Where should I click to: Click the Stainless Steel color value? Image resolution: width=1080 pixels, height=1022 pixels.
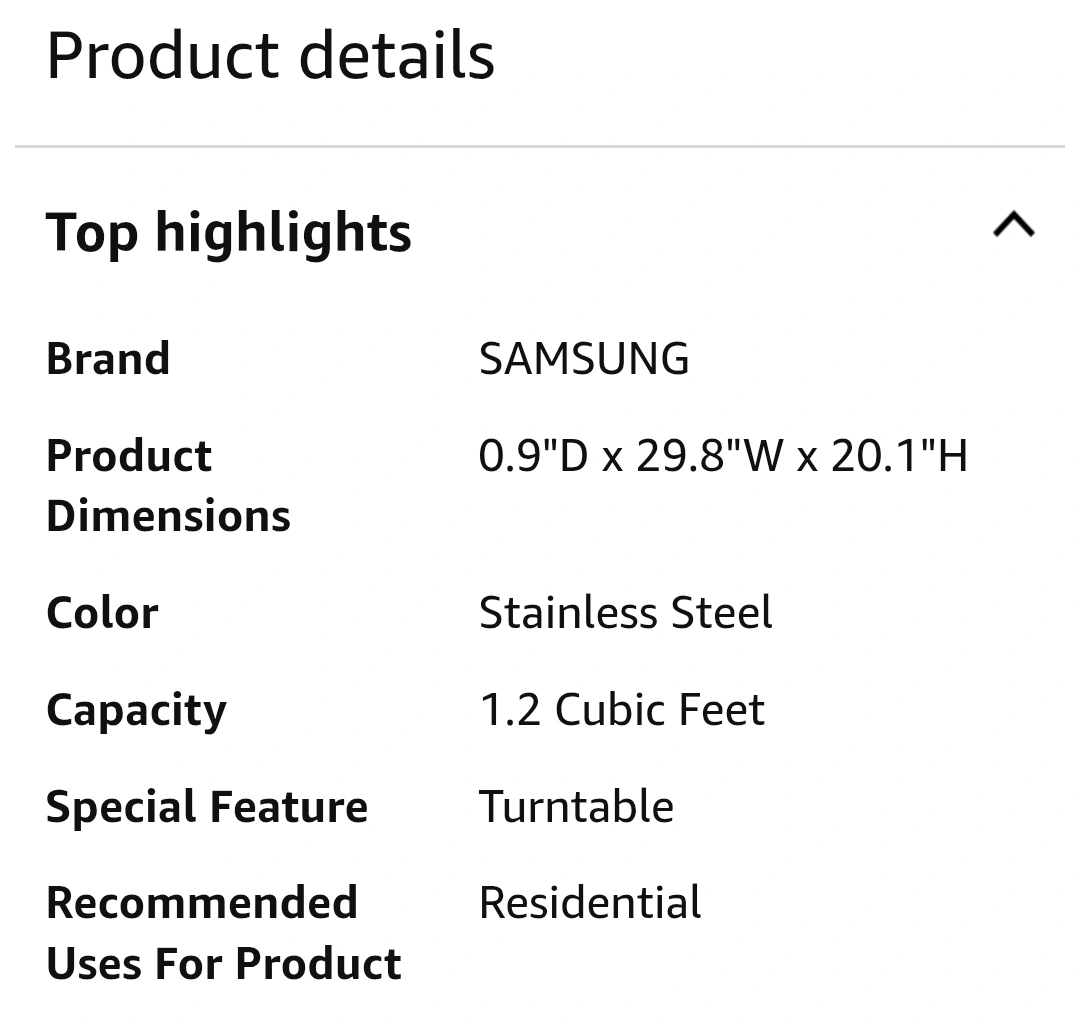click(626, 613)
